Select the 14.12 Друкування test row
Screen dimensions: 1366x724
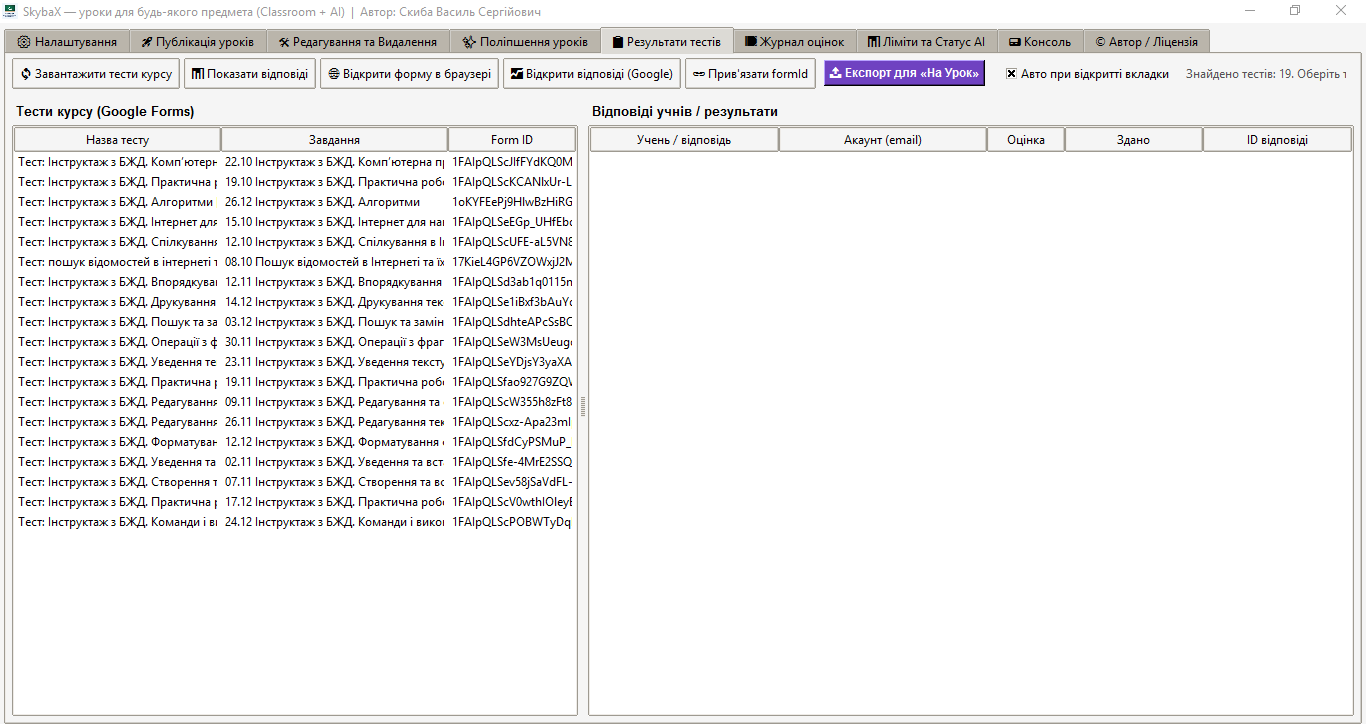[295, 302]
